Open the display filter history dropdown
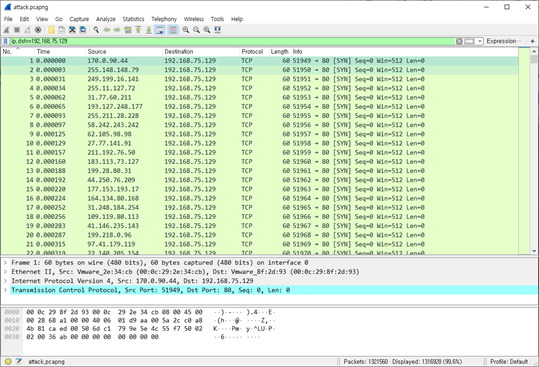Screen dimensions: 539x367 click(x=480, y=41)
